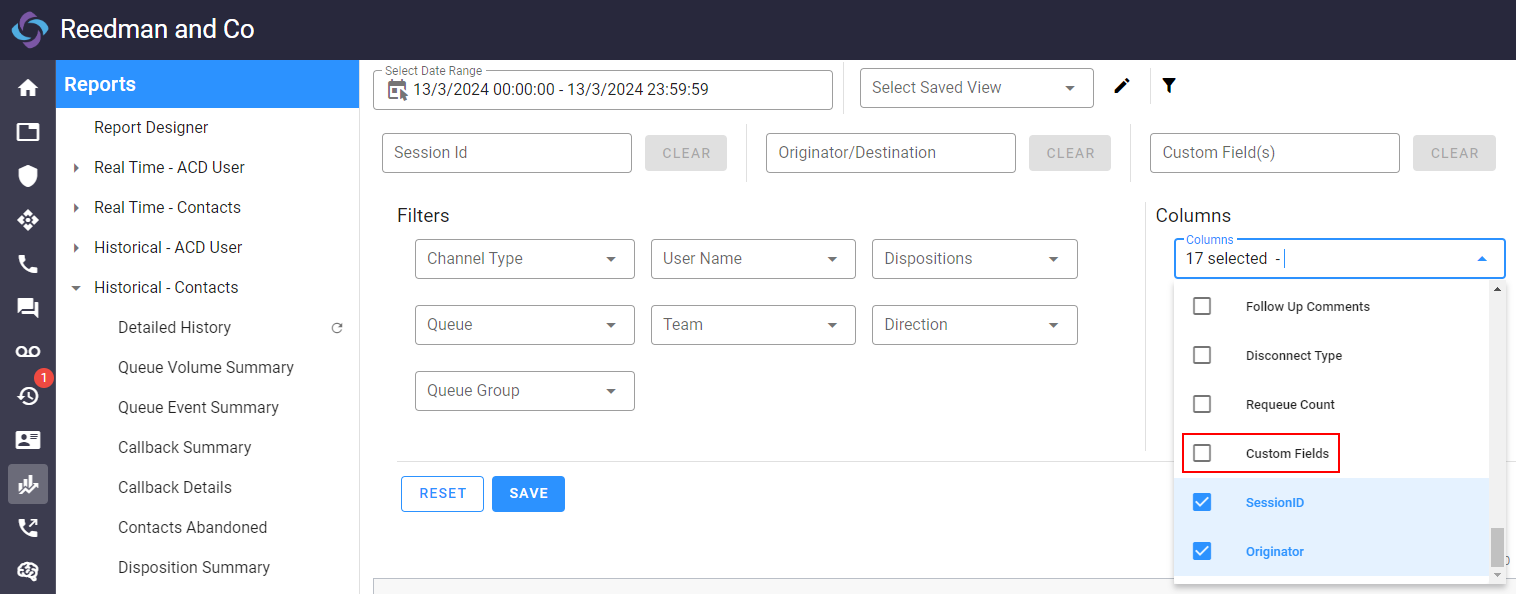Screen dimensions: 1516x594
Task: Expand Historical - ACD User tree
Action: pos(76,248)
